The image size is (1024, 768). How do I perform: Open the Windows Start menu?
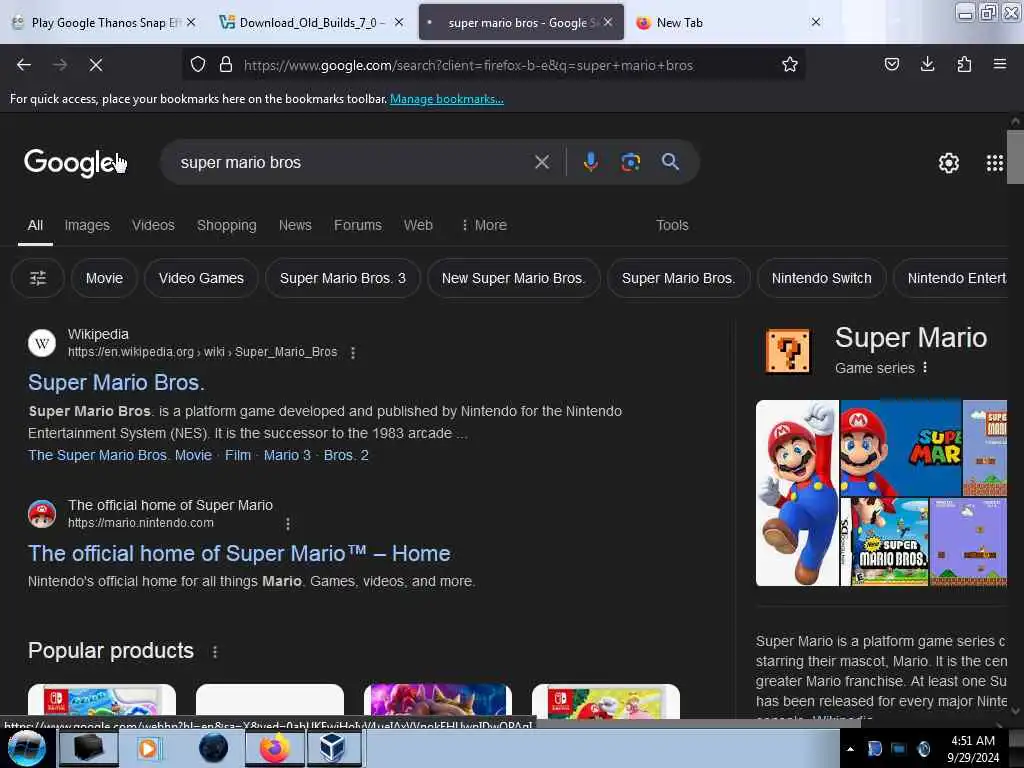point(26,748)
